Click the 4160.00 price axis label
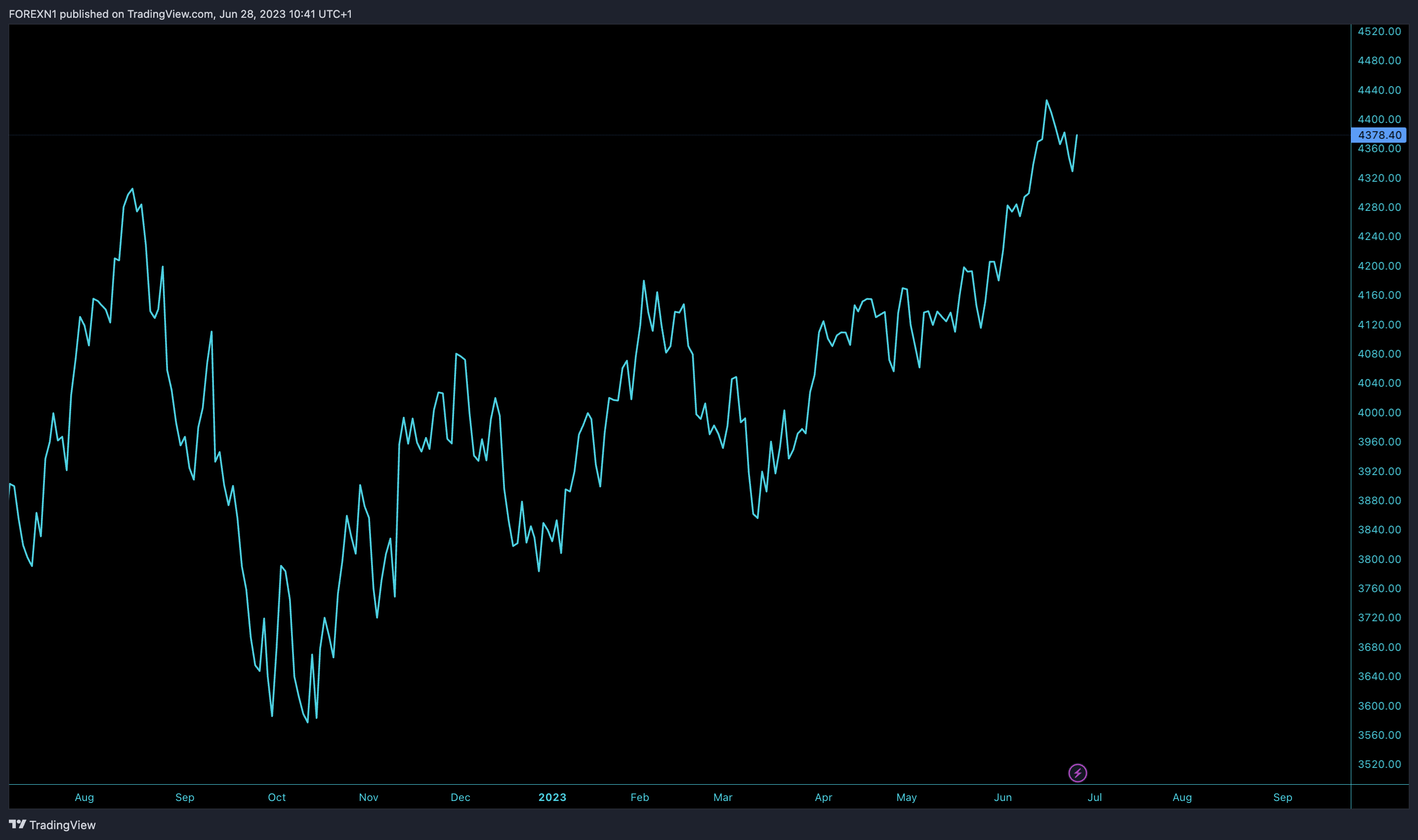The width and height of the screenshot is (1418, 840). point(1379,295)
